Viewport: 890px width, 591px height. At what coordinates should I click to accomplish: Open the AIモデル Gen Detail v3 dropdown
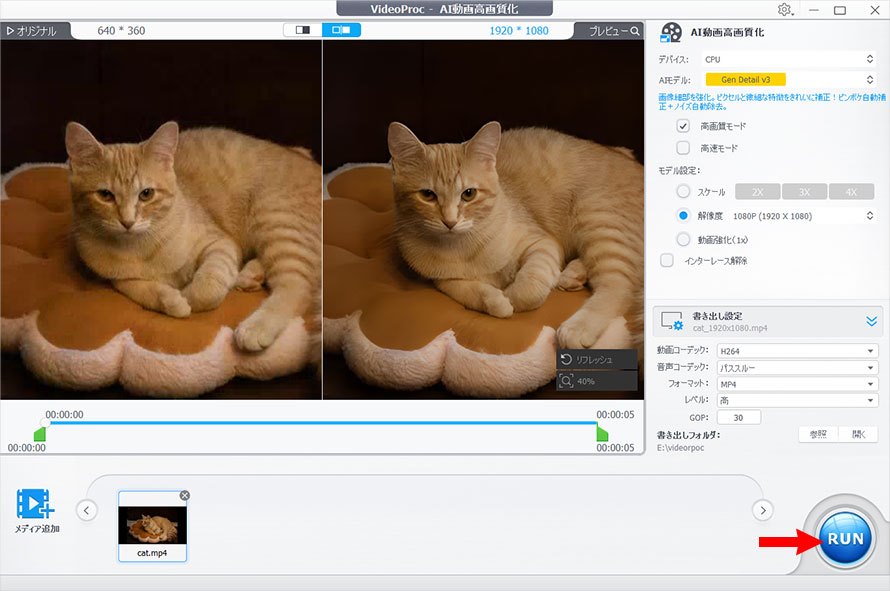click(x=746, y=78)
